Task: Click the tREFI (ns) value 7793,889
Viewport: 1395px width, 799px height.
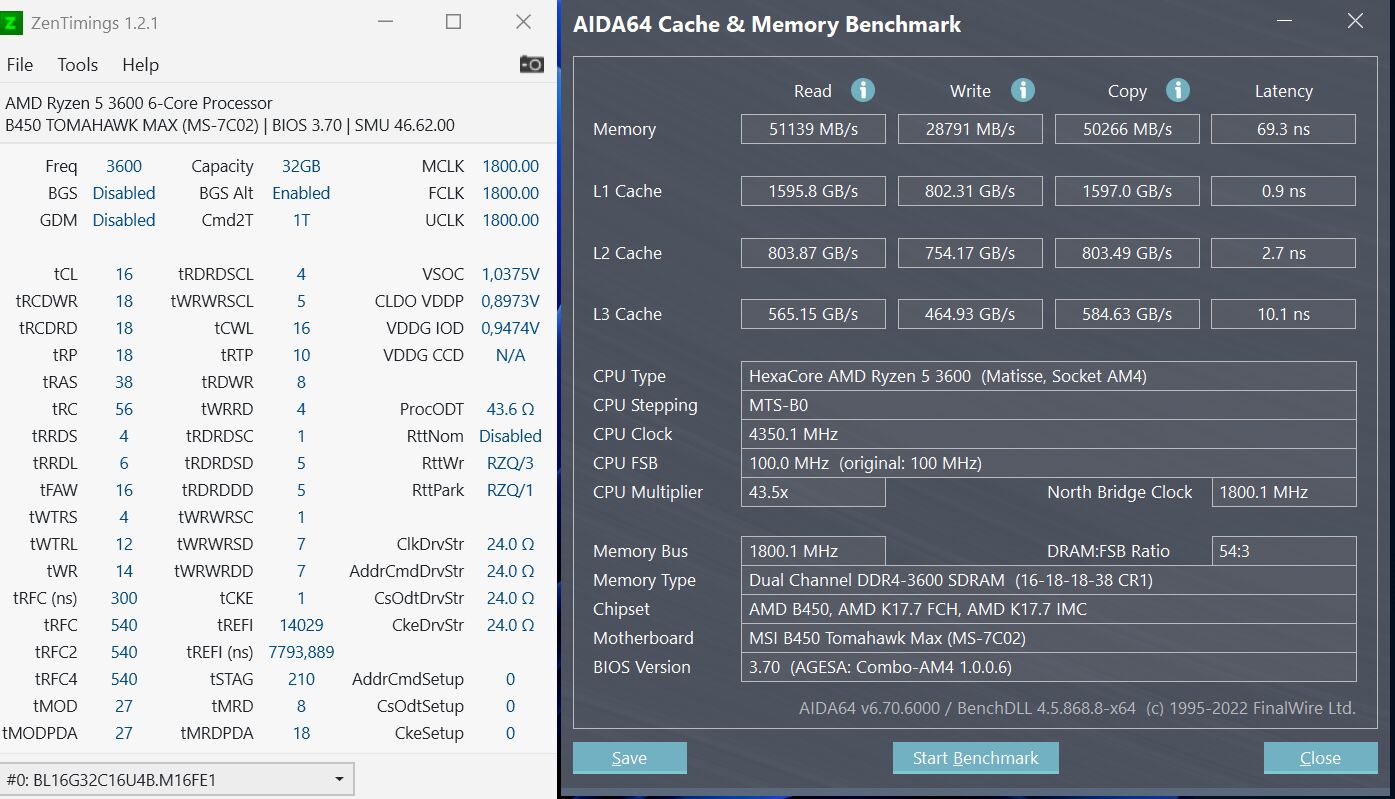Action: (301, 652)
